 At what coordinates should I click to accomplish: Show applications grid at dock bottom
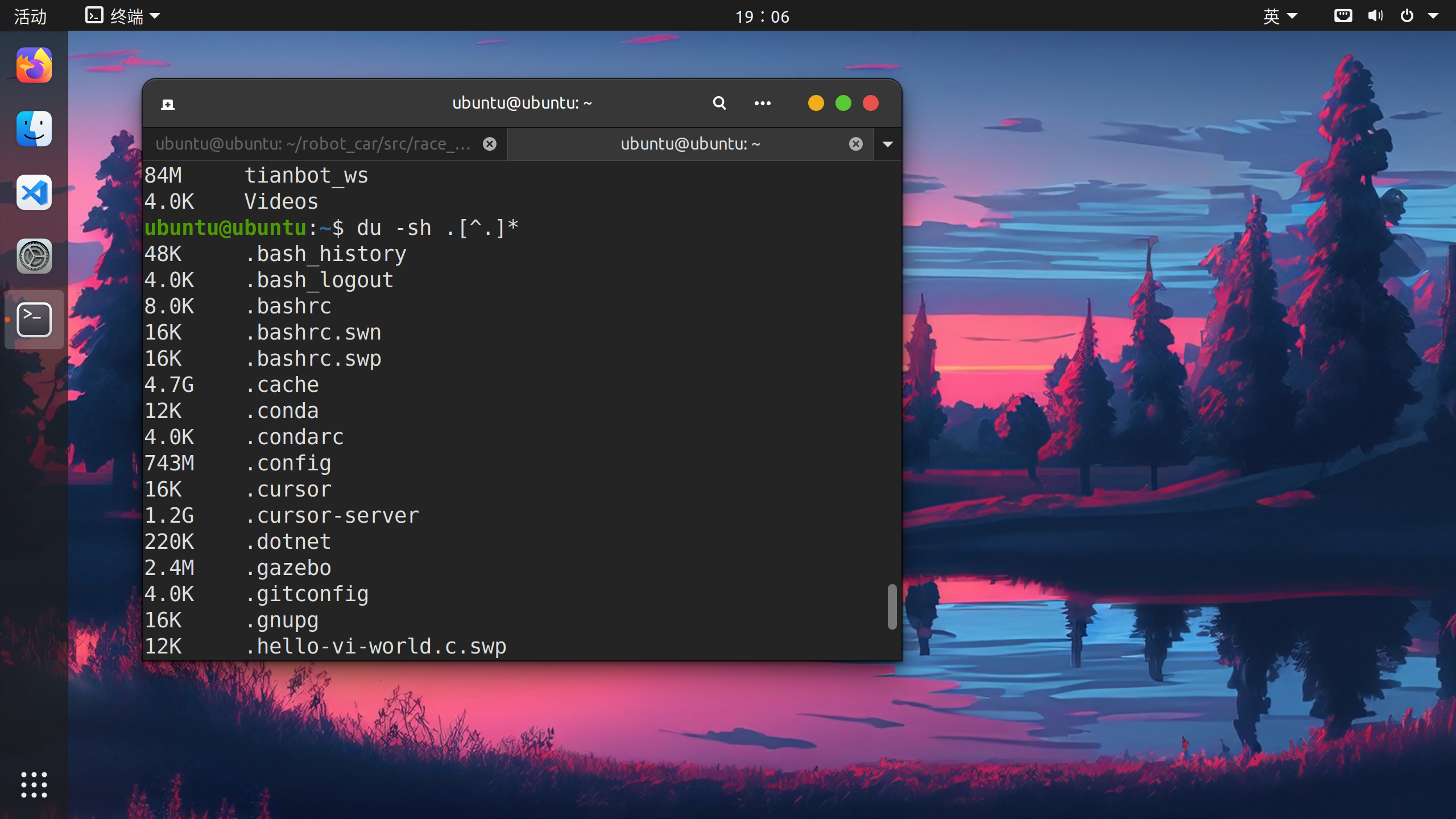tap(34, 785)
